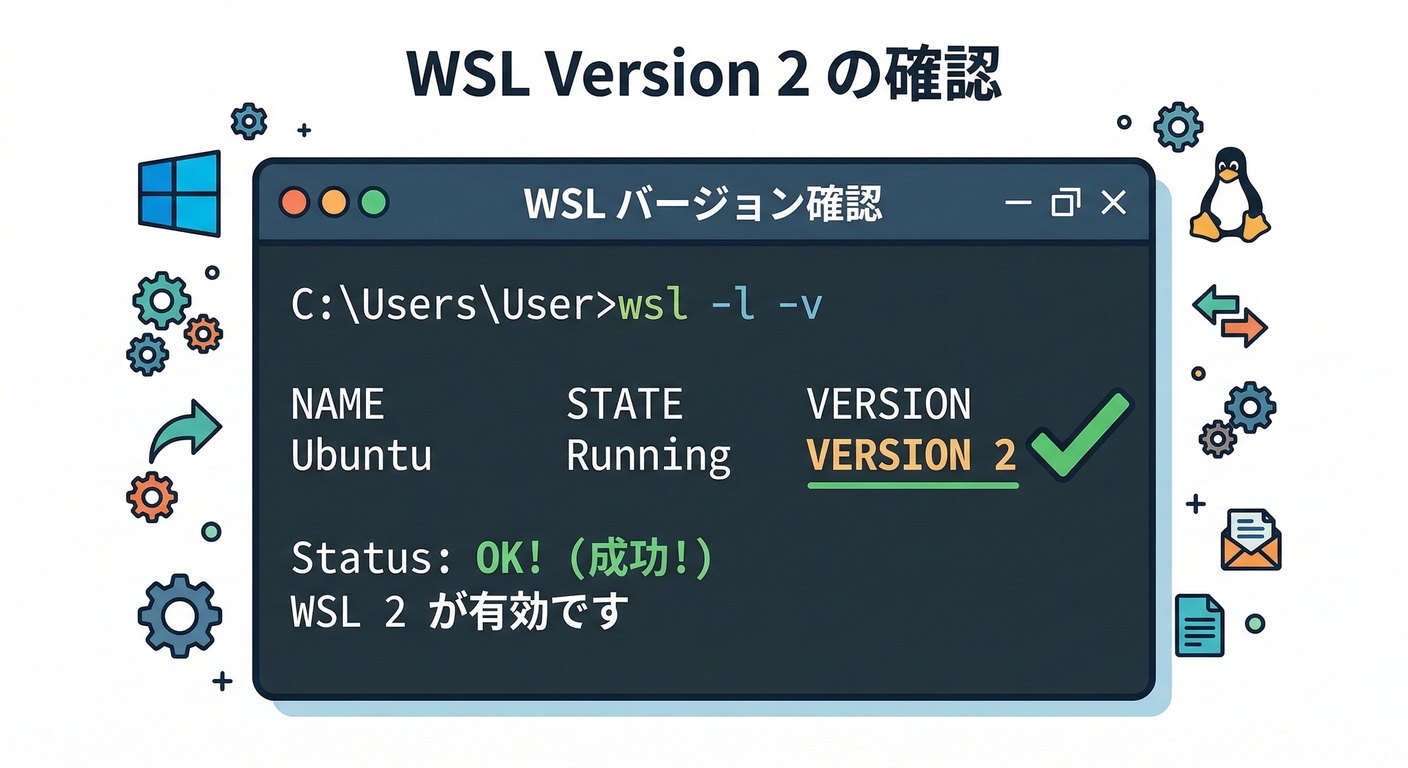
Task: Click the Windows logo icon
Action: (x=180, y=195)
